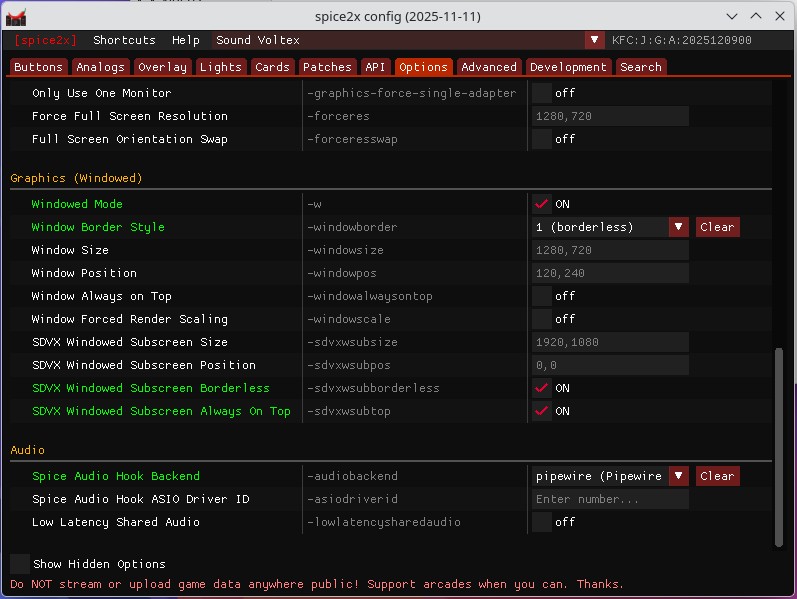
Task: Uncheck SDVX Windowed Subscreen Always On Top
Action: (542, 411)
